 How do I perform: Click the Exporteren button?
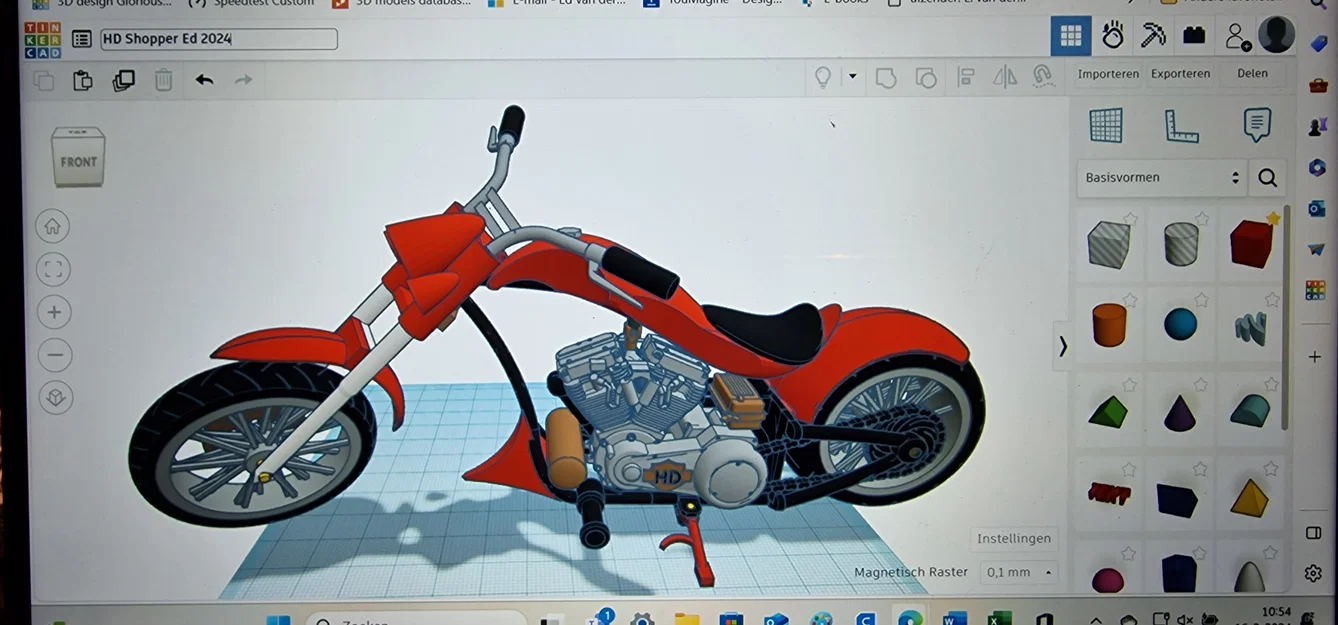click(x=1180, y=73)
